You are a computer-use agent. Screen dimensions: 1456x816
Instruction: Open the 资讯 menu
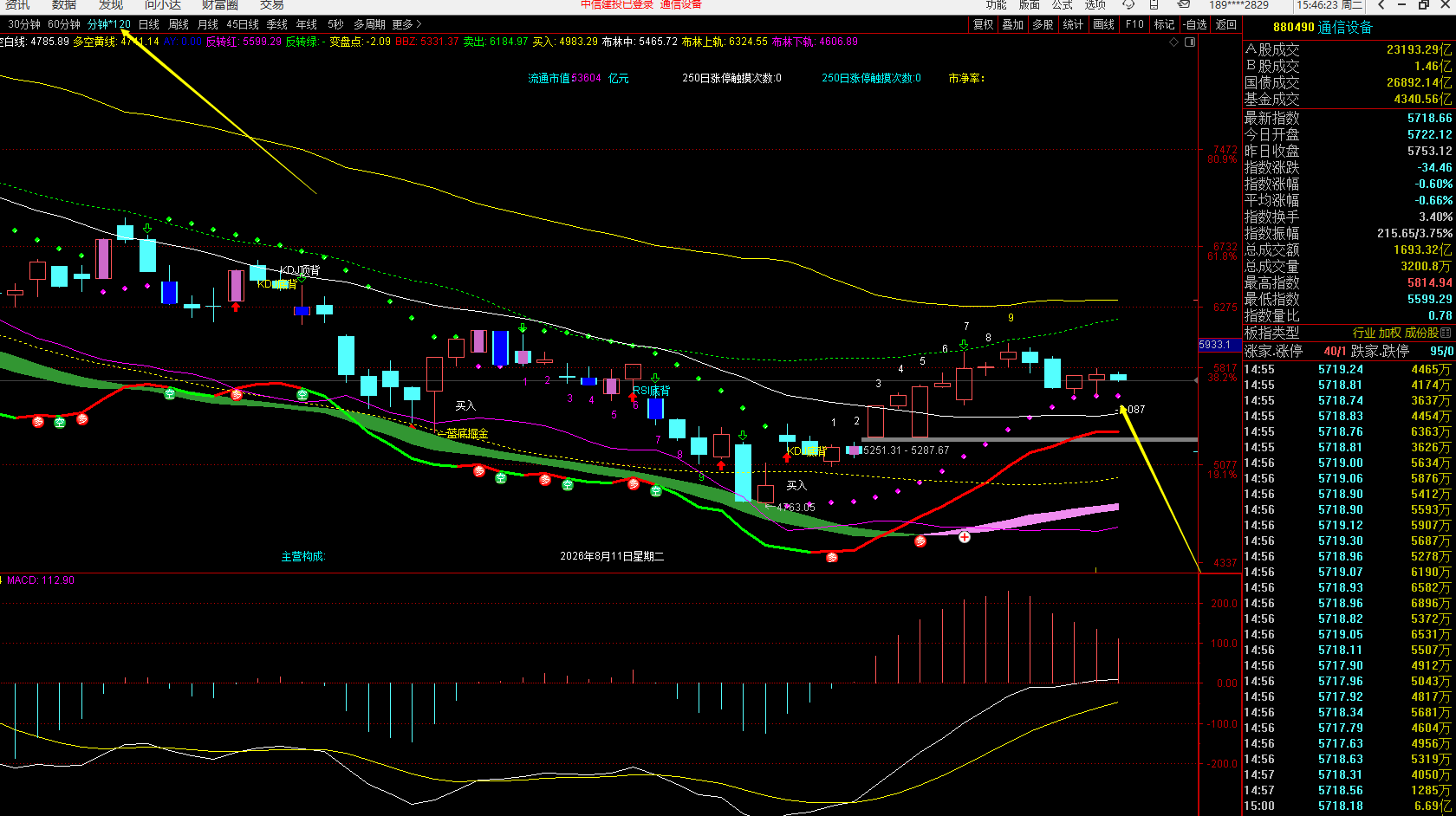coord(17,5)
